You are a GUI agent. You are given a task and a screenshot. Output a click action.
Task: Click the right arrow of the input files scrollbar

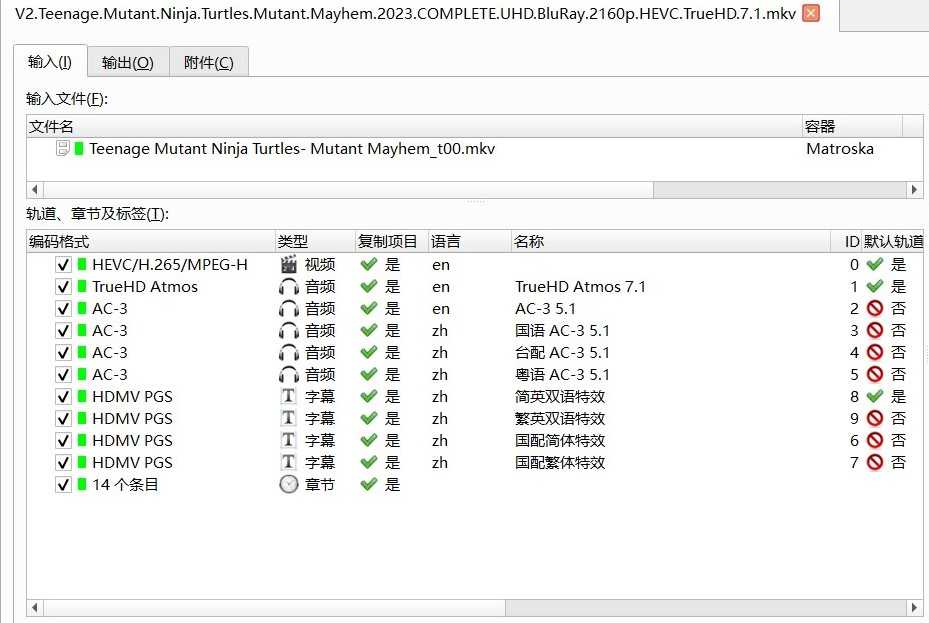(x=914, y=190)
